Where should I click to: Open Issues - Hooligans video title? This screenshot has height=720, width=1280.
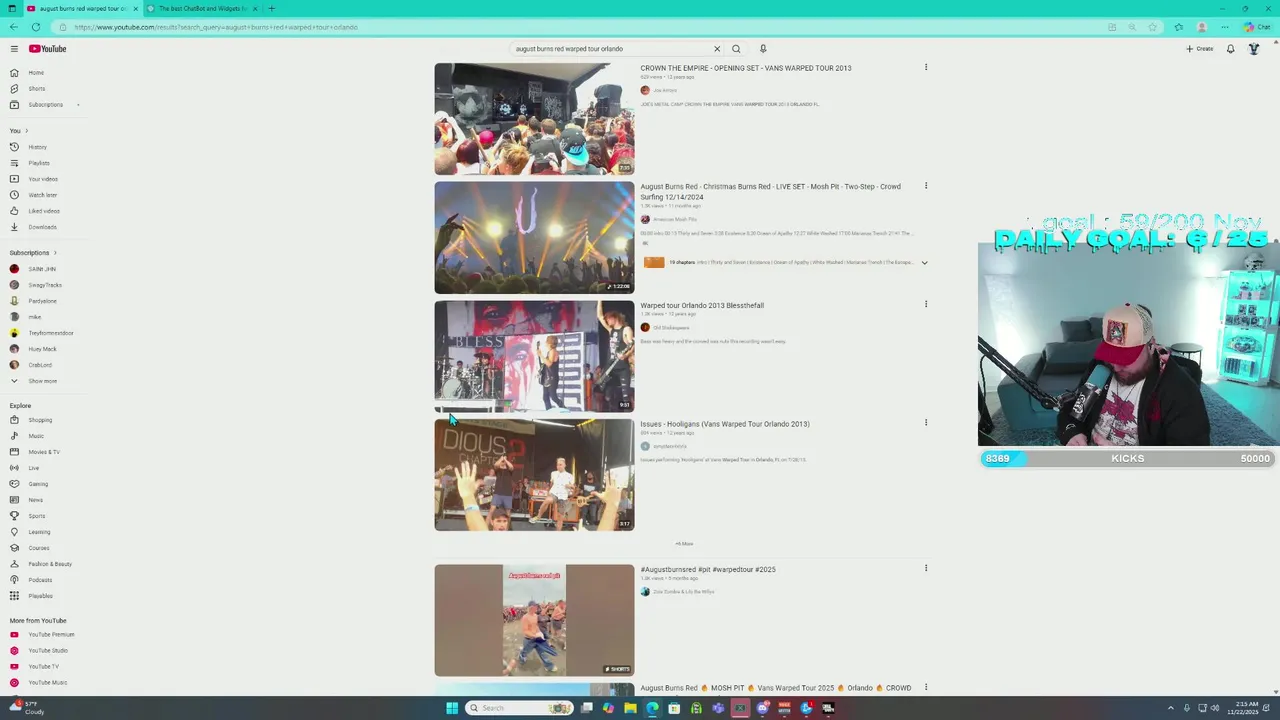click(725, 424)
